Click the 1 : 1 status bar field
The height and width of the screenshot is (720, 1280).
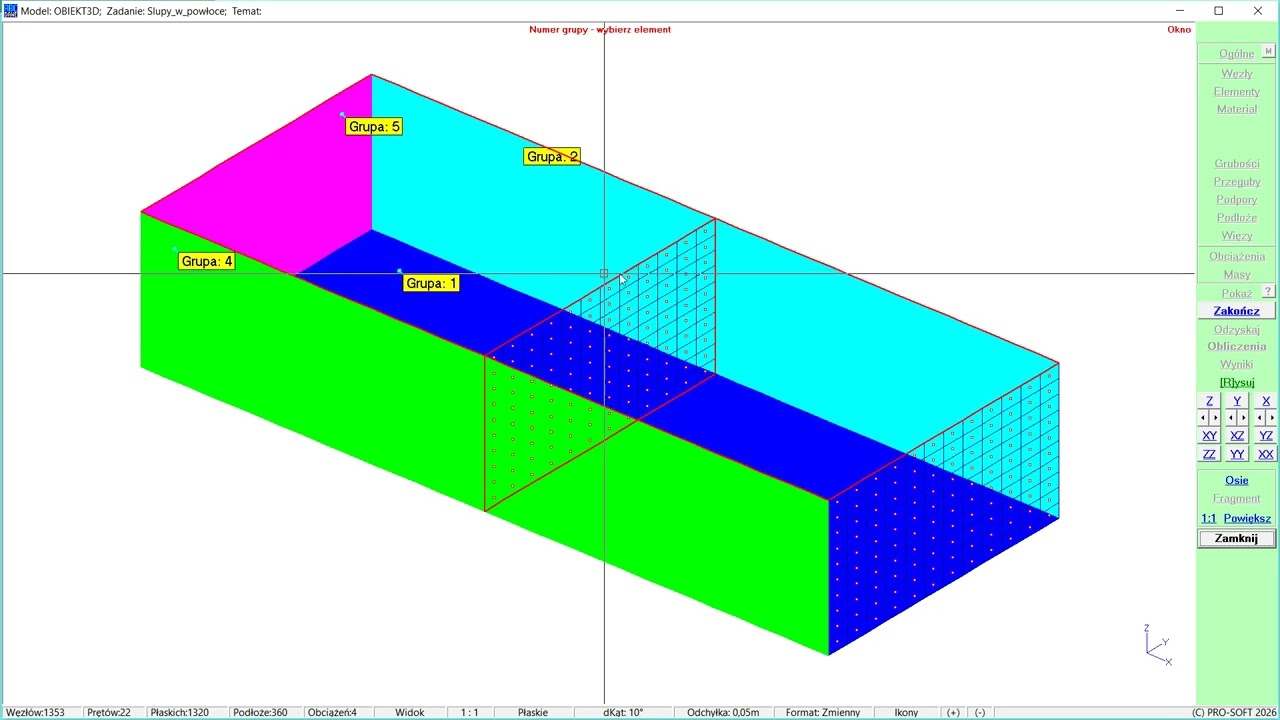469,712
